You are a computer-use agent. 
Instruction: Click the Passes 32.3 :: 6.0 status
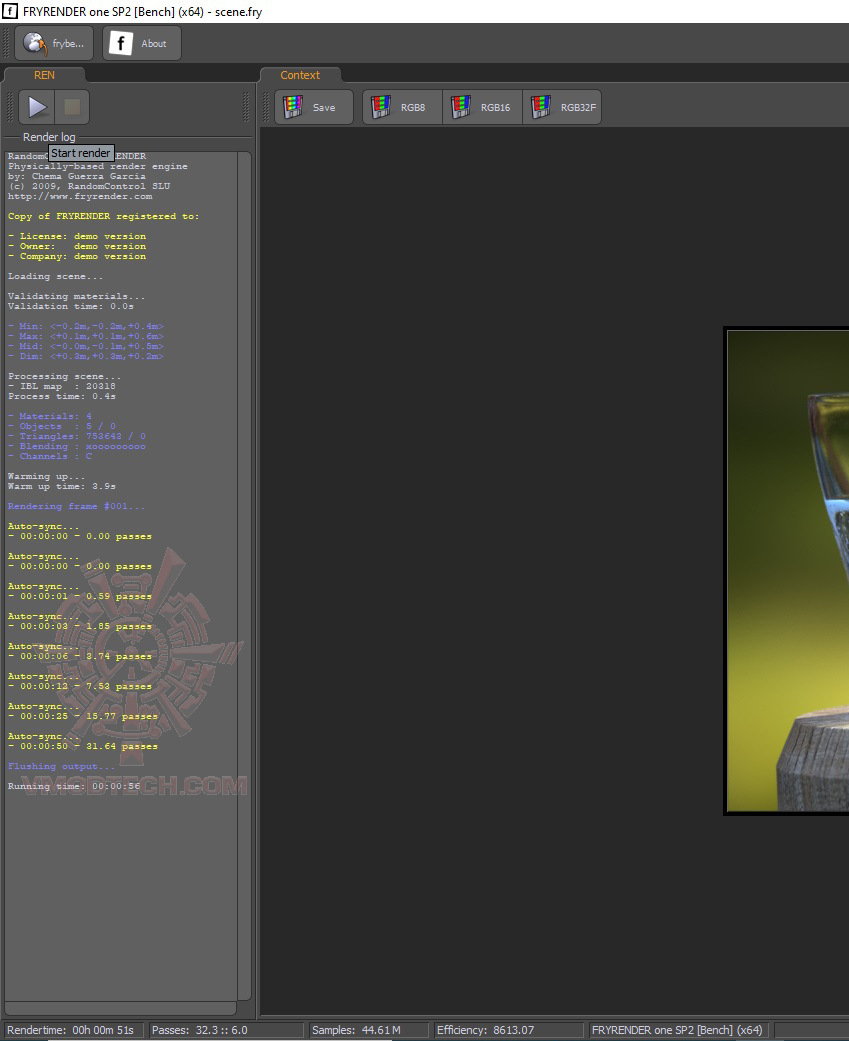[x=199, y=1030]
